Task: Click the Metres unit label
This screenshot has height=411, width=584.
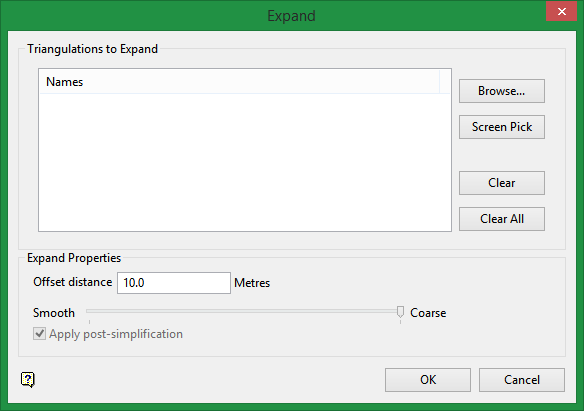Action: pyautogui.click(x=252, y=283)
